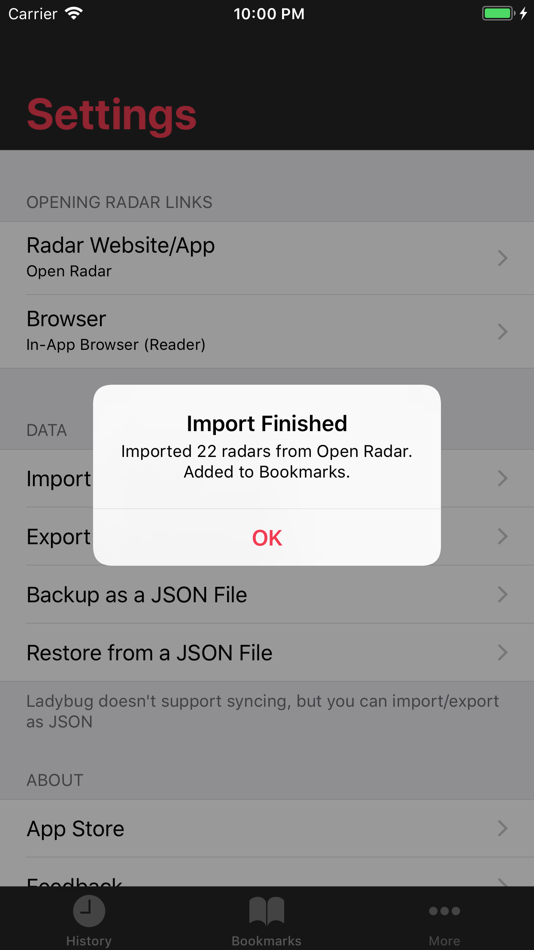This screenshot has height=950, width=534.
Task: Expand chevron on Import row
Action: pyautogui.click(x=502, y=479)
